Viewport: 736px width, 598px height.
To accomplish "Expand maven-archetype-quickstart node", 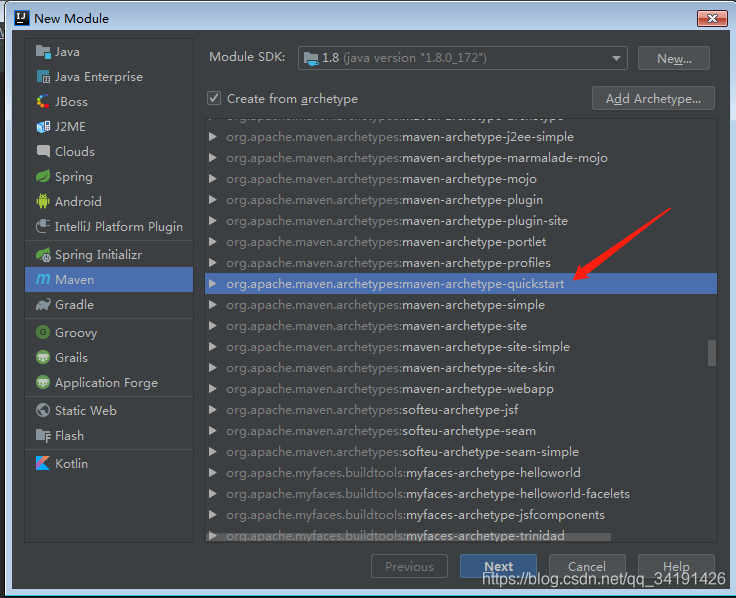I will 213,284.
